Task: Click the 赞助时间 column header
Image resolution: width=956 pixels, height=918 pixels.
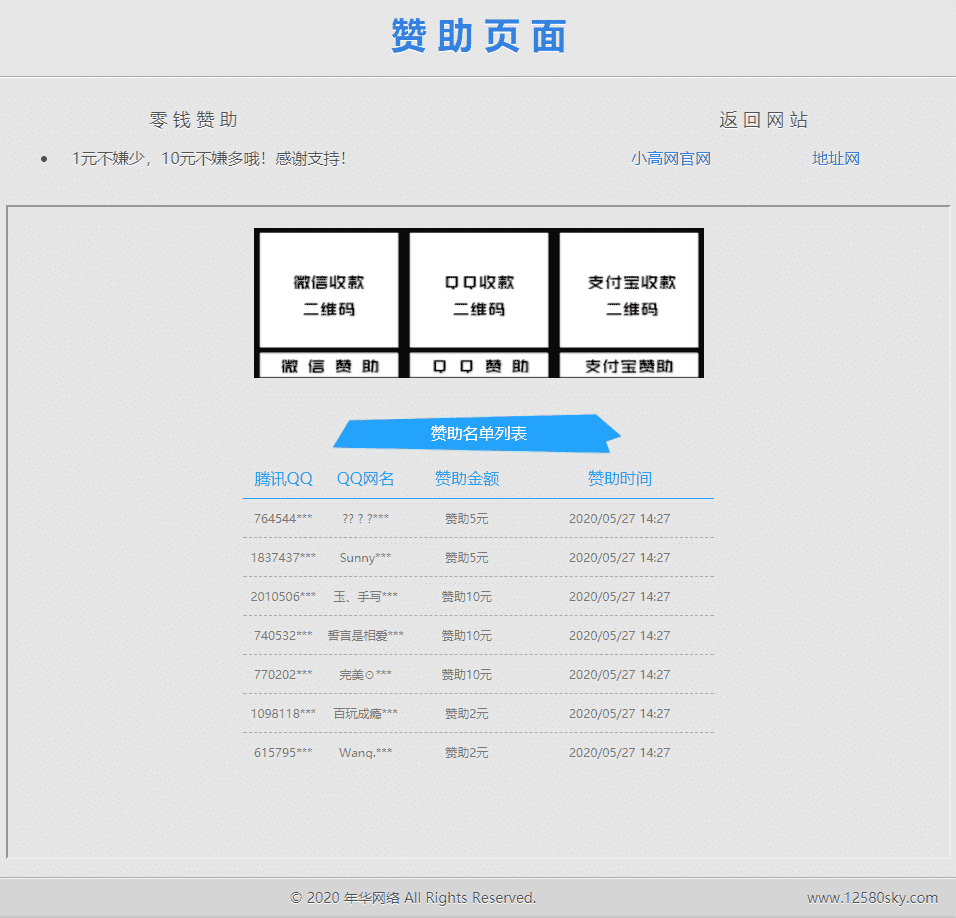Action: (x=619, y=479)
